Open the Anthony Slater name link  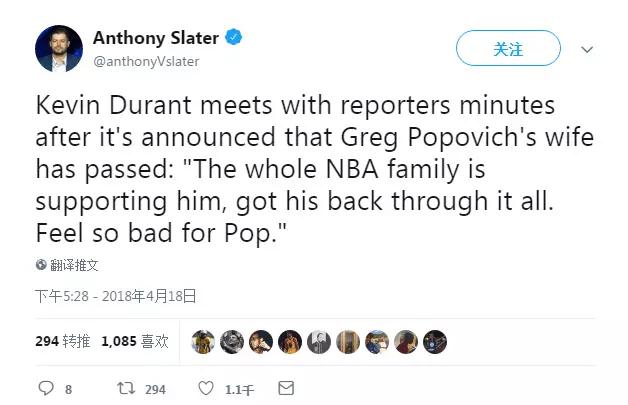(156, 38)
